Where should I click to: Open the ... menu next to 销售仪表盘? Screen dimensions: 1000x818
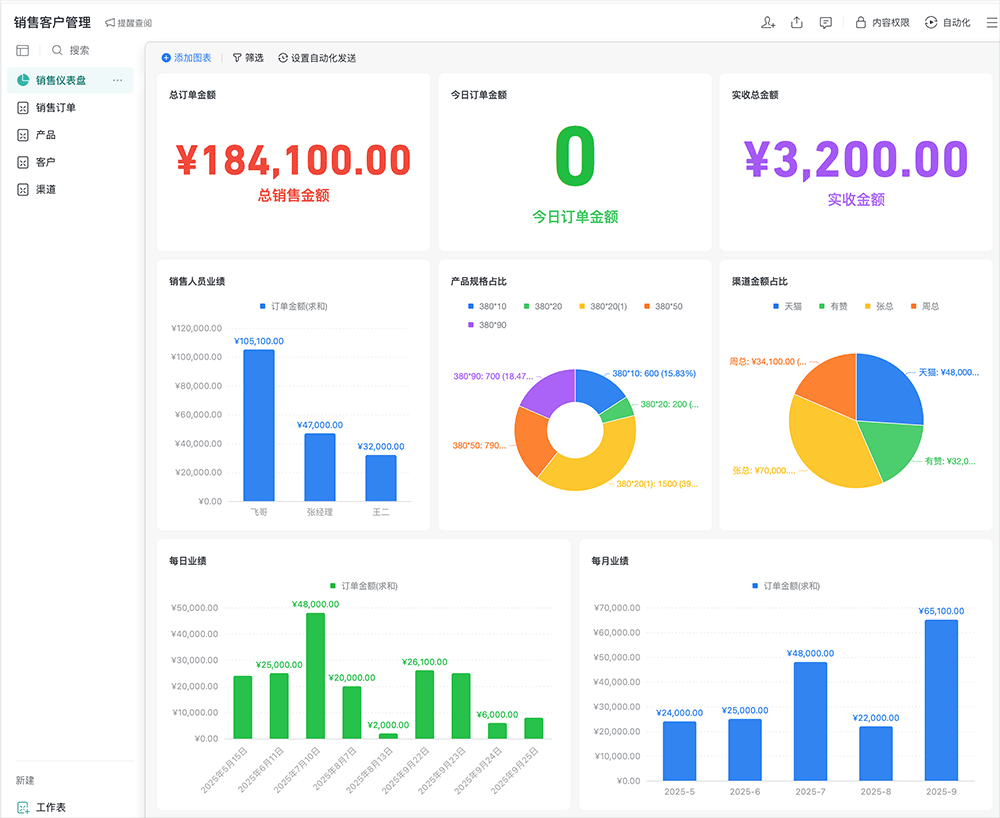click(x=118, y=80)
